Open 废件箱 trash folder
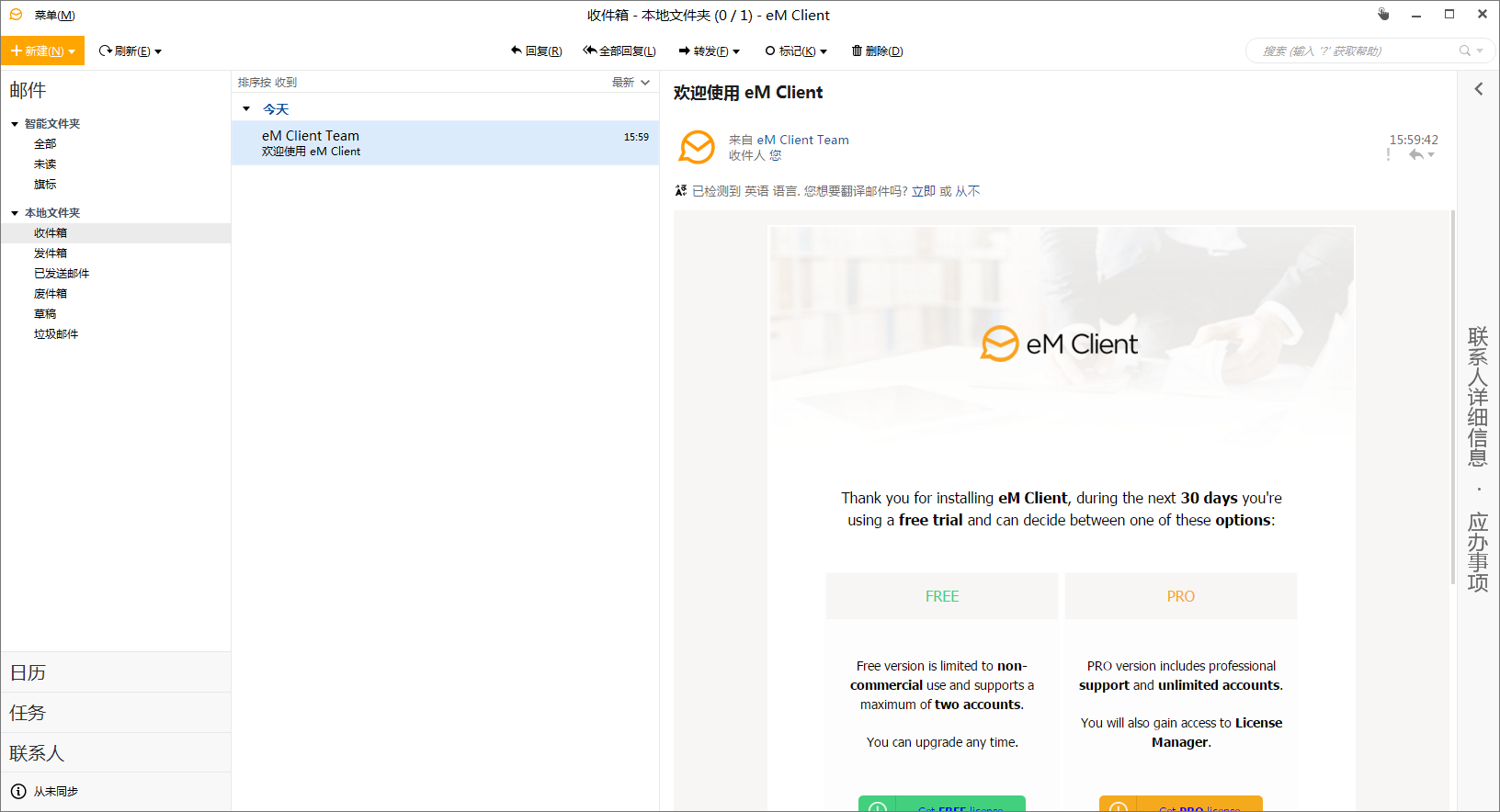This screenshot has height=812, width=1500. pos(51,294)
